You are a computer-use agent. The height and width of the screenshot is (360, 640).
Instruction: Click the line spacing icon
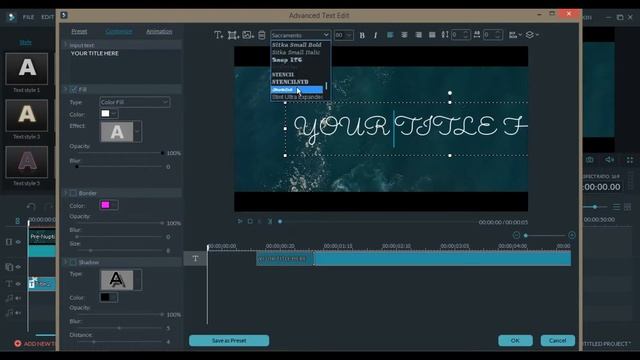[x=444, y=35]
